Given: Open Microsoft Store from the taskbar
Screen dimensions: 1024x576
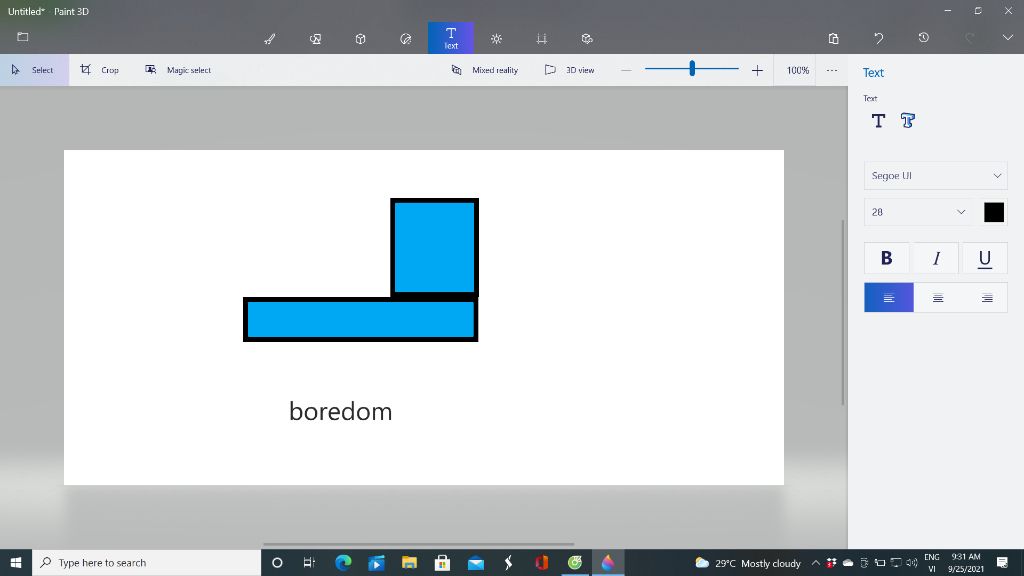Looking at the screenshot, I should [442, 562].
